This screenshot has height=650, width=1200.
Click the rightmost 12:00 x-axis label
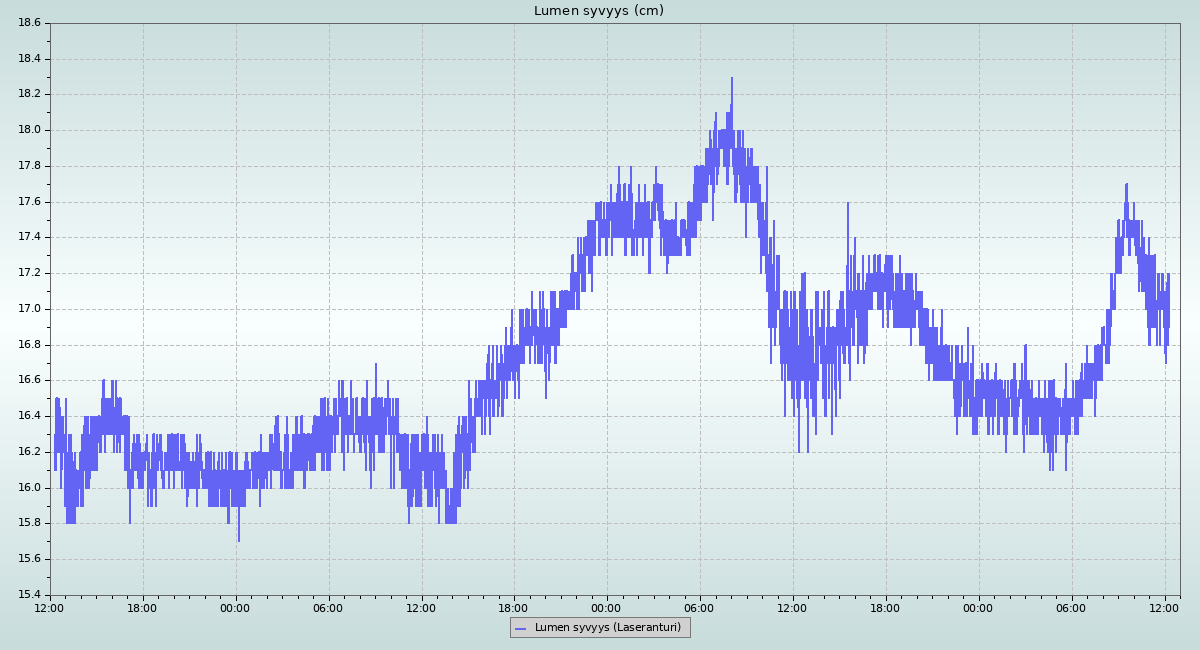click(x=1164, y=608)
